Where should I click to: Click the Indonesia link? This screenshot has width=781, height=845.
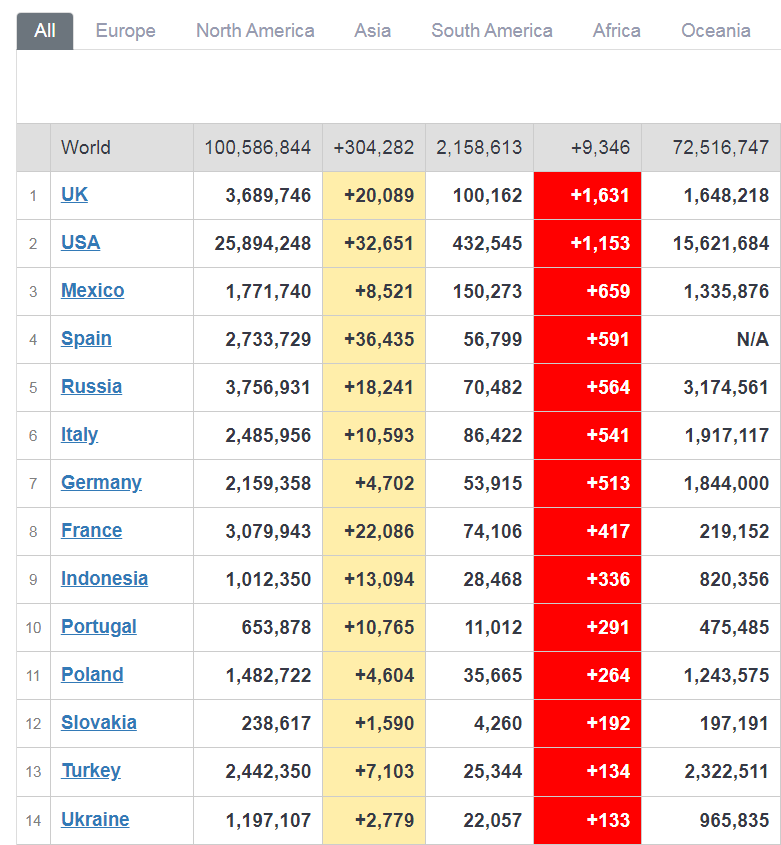(104, 579)
